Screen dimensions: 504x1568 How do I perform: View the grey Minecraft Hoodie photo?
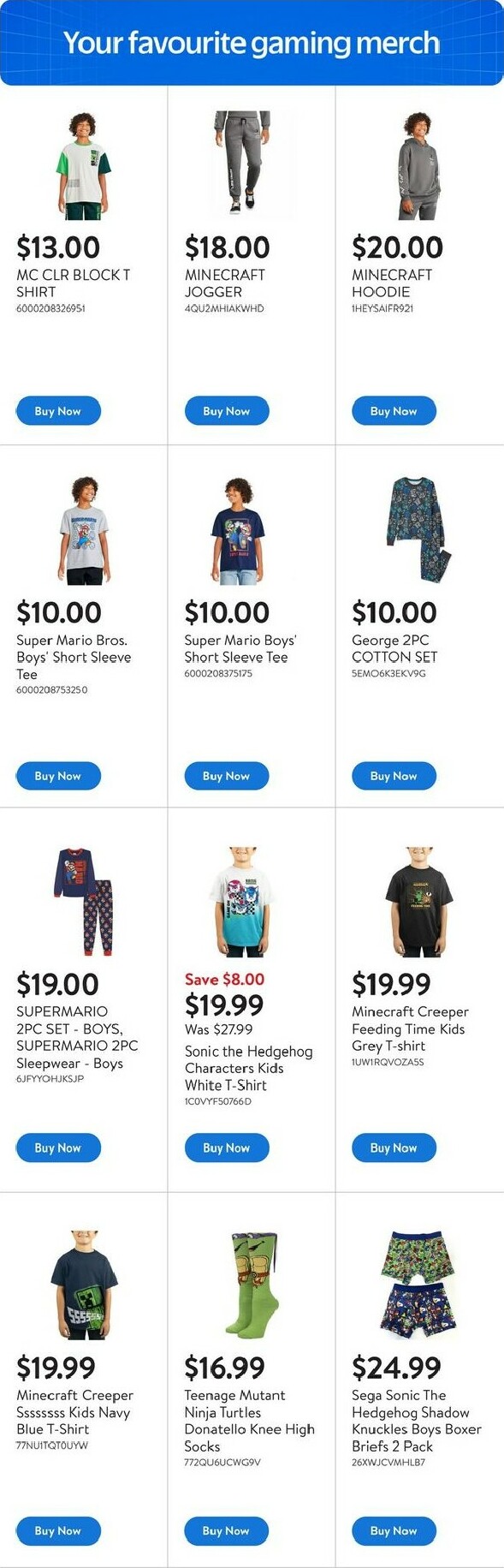pos(418,164)
